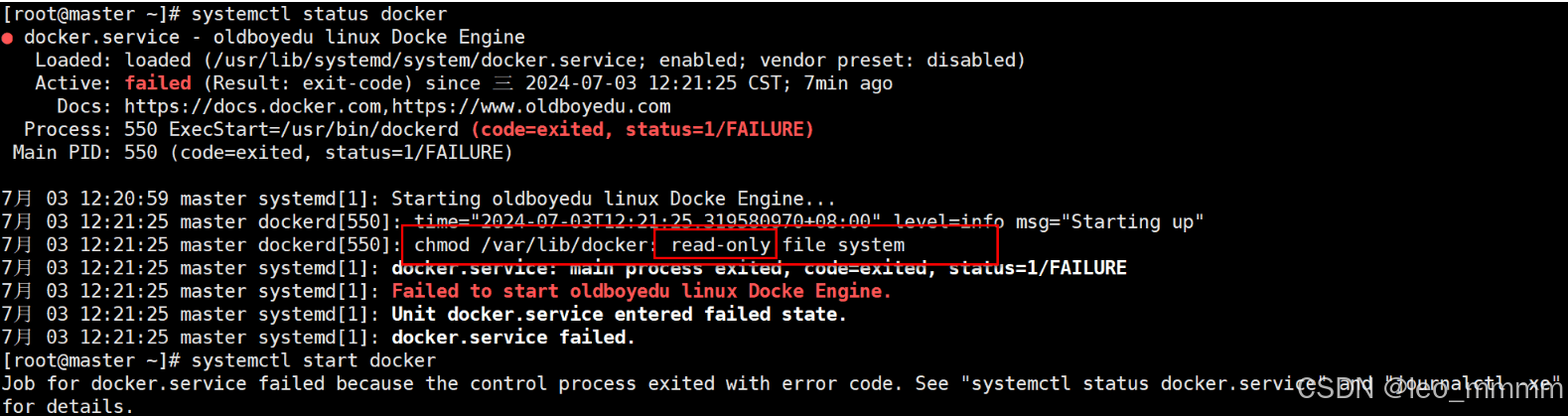Click "Starting oldboyedu linux Docke Engine..." log line

click(x=613, y=199)
